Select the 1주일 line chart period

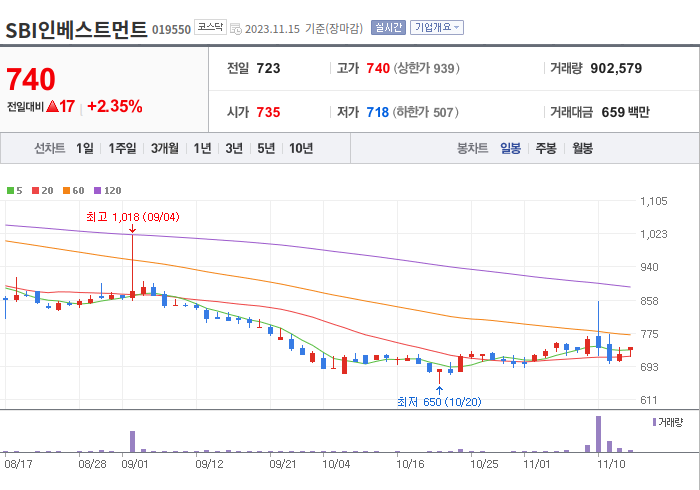tap(122, 148)
